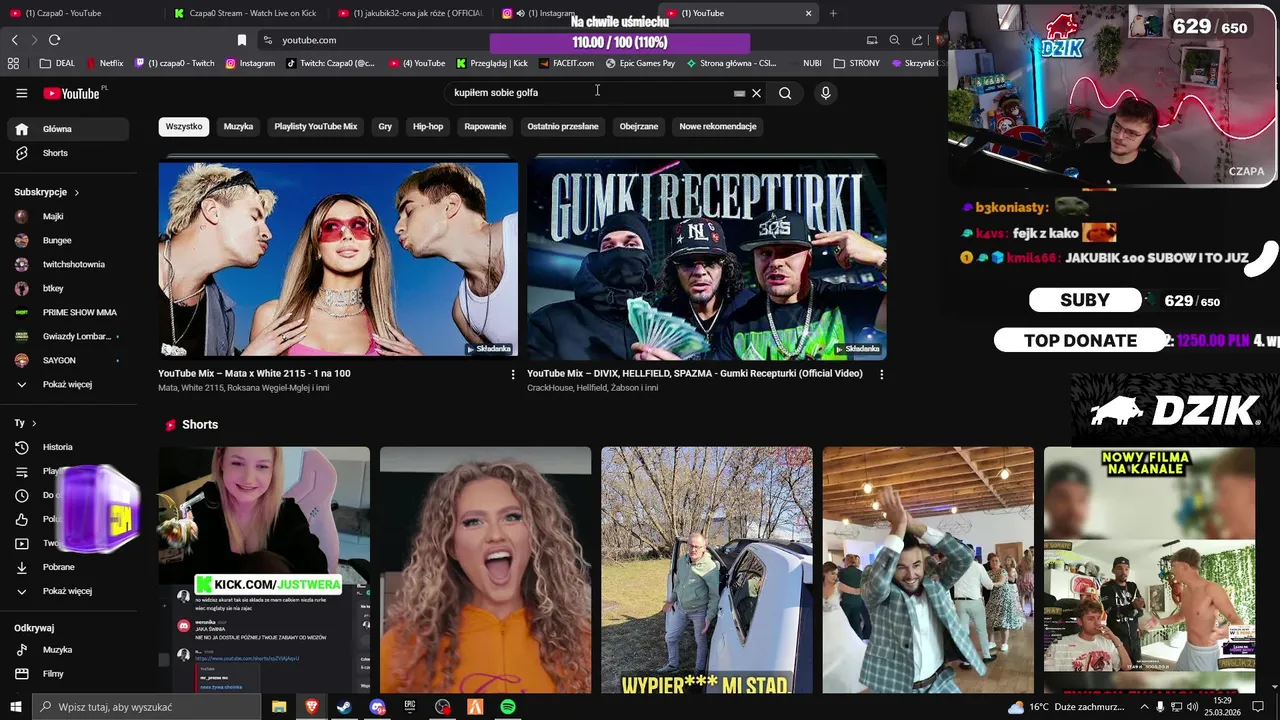Open Spotify from the taskbar
Viewport: 1280px width, 720px height.
click(x=508, y=707)
